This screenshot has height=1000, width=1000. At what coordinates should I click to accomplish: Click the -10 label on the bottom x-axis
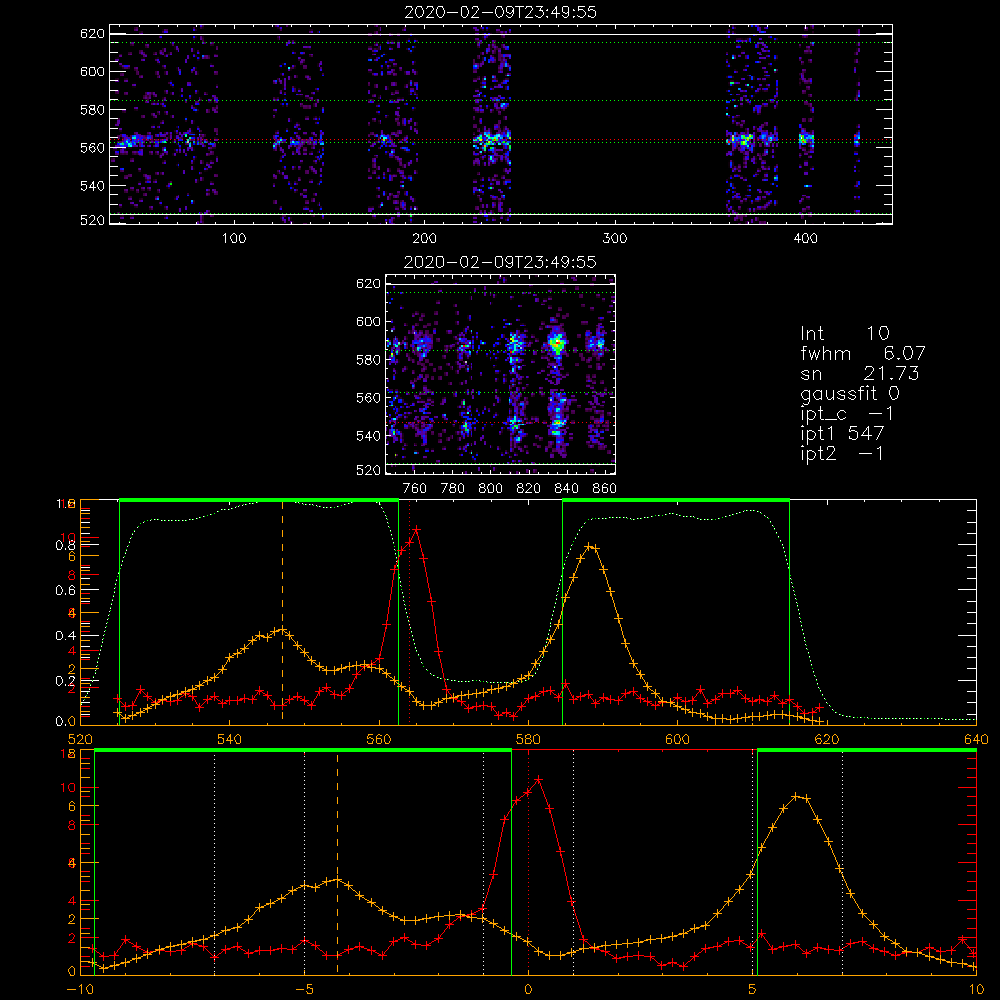(x=80, y=990)
